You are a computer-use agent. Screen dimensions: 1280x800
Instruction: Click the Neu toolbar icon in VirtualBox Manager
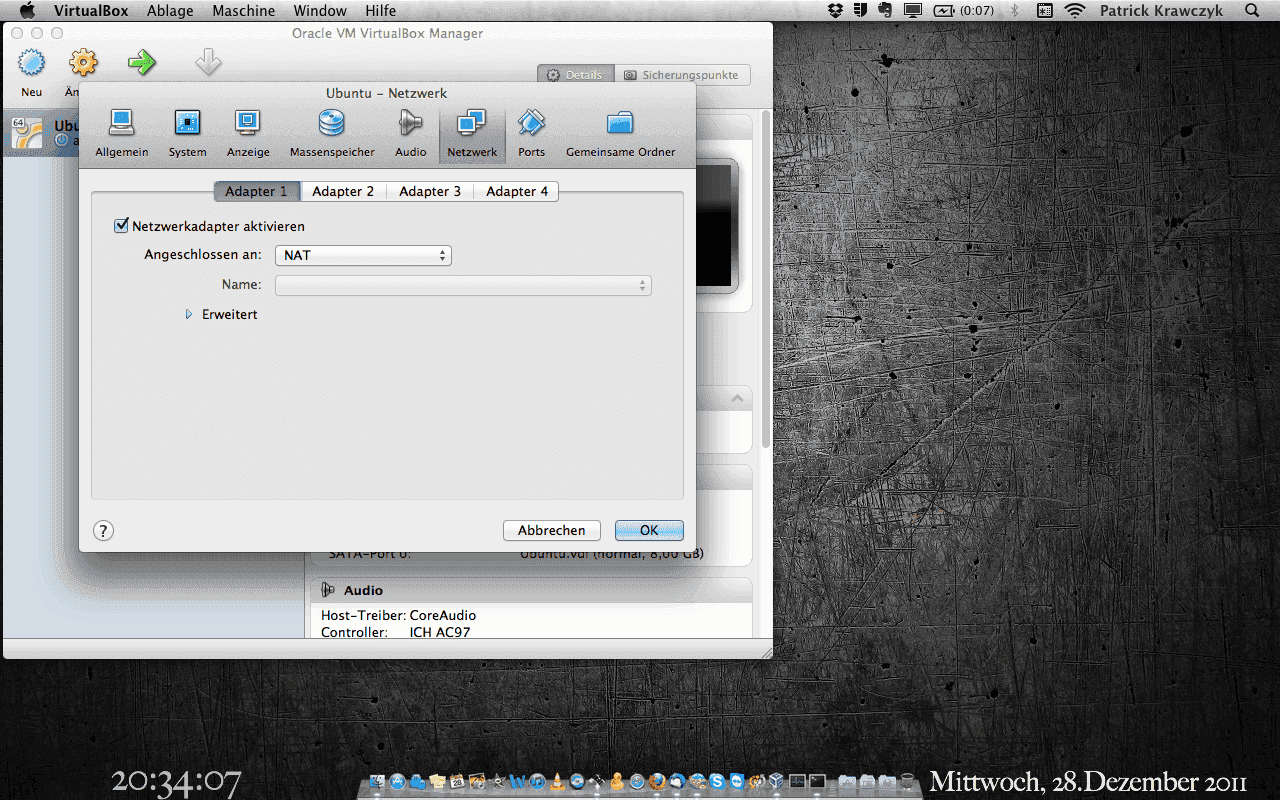32,65
